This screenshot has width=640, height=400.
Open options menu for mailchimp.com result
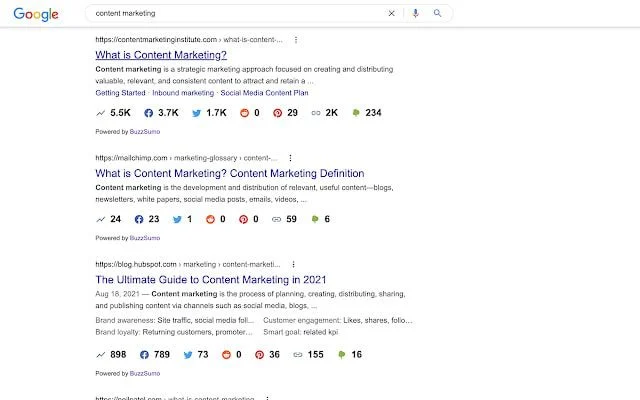tap(290, 158)
